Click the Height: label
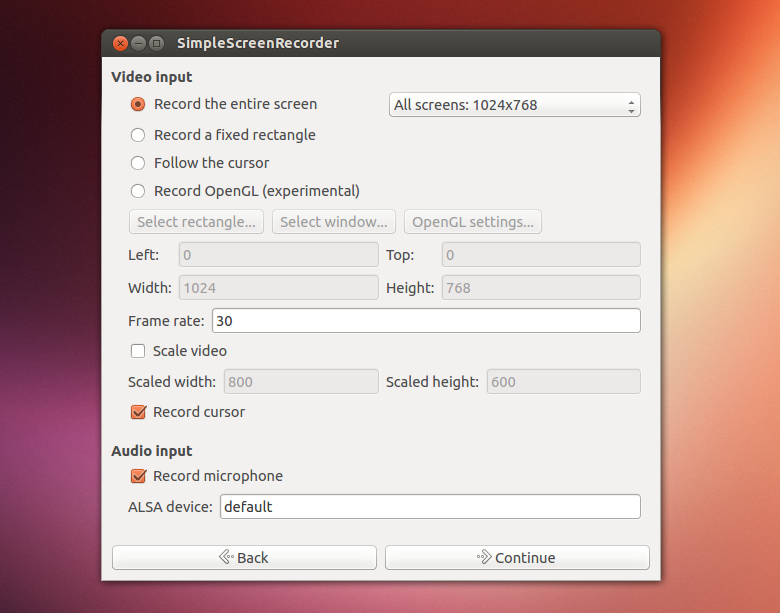This screenshot has height=613, width=780. [410, 288]
